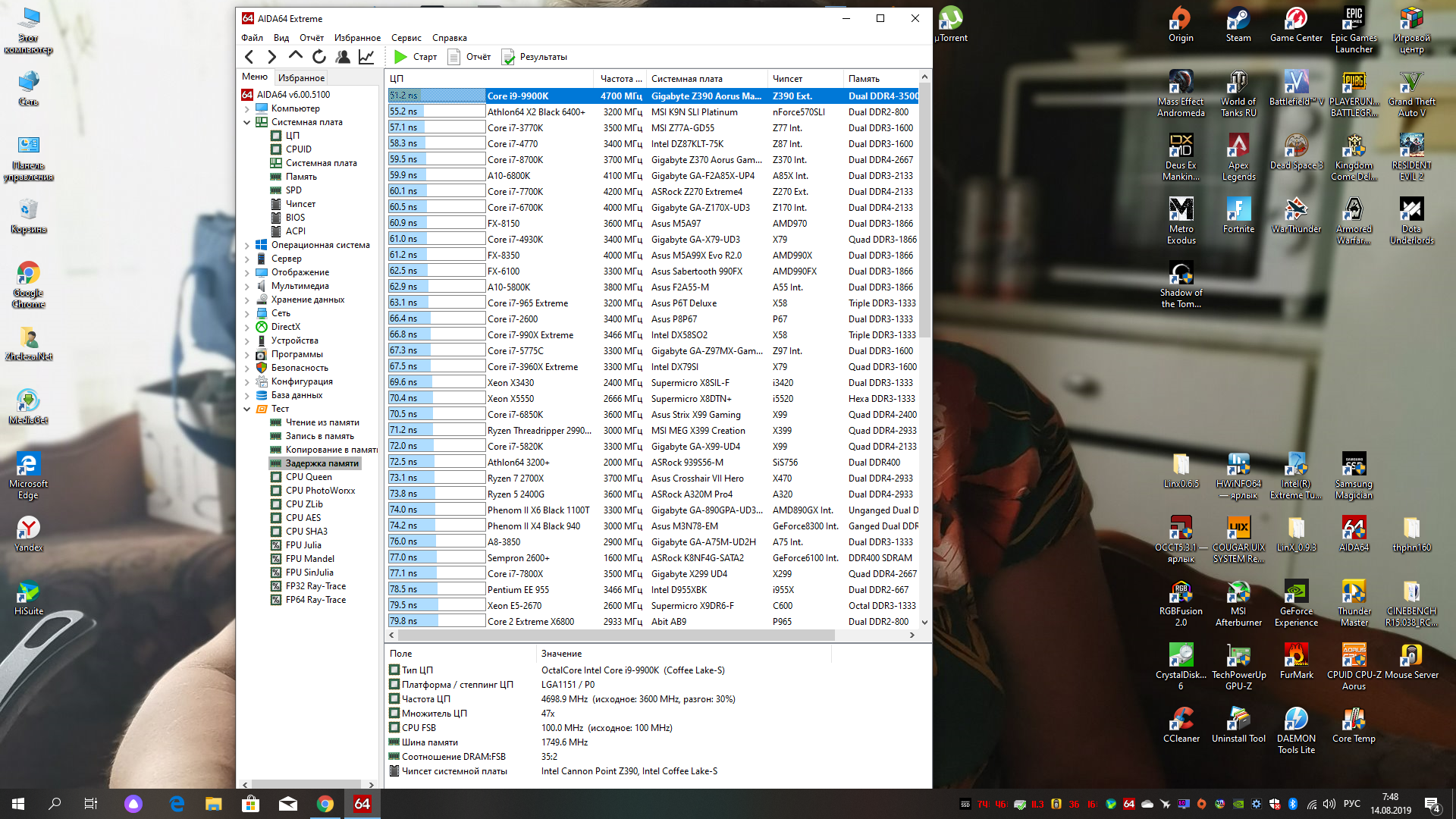Click the Refresh toolbar icon
Screen dimensions: 1456x819
319,57
